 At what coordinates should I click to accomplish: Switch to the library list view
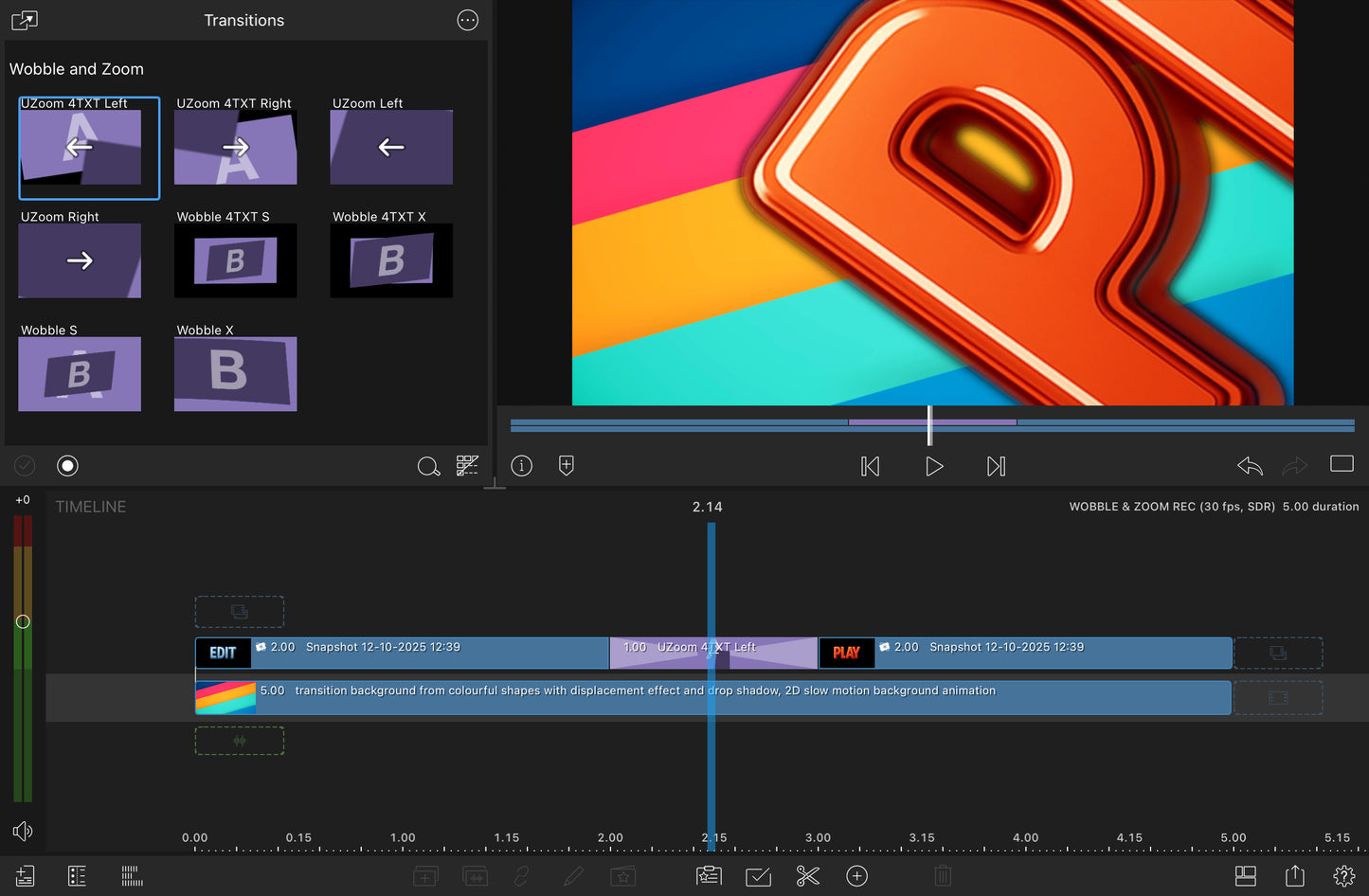(77, 876)
